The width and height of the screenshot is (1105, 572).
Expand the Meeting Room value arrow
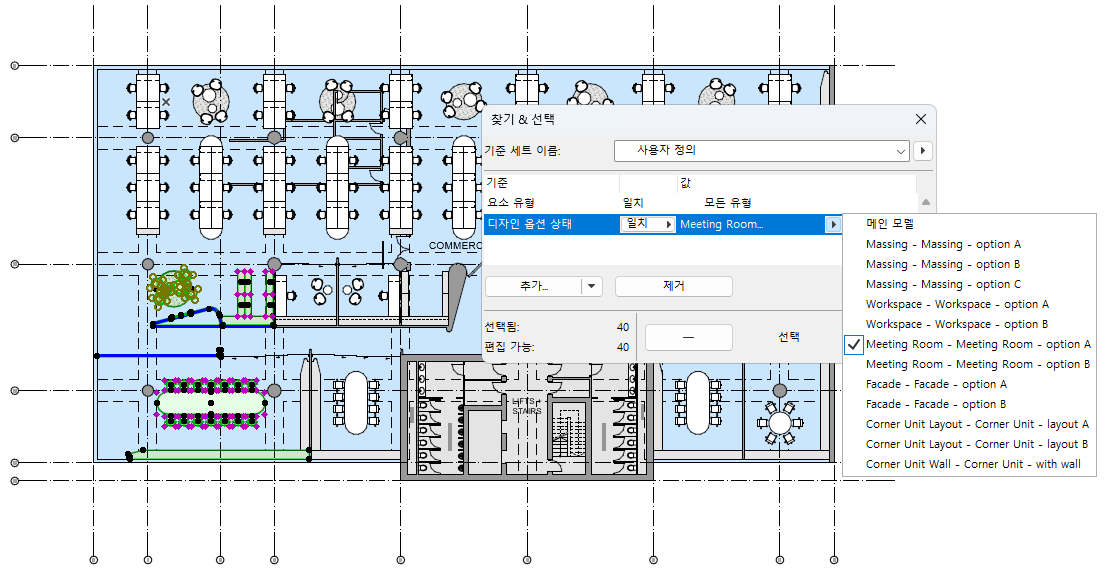[x=833, y=225]
